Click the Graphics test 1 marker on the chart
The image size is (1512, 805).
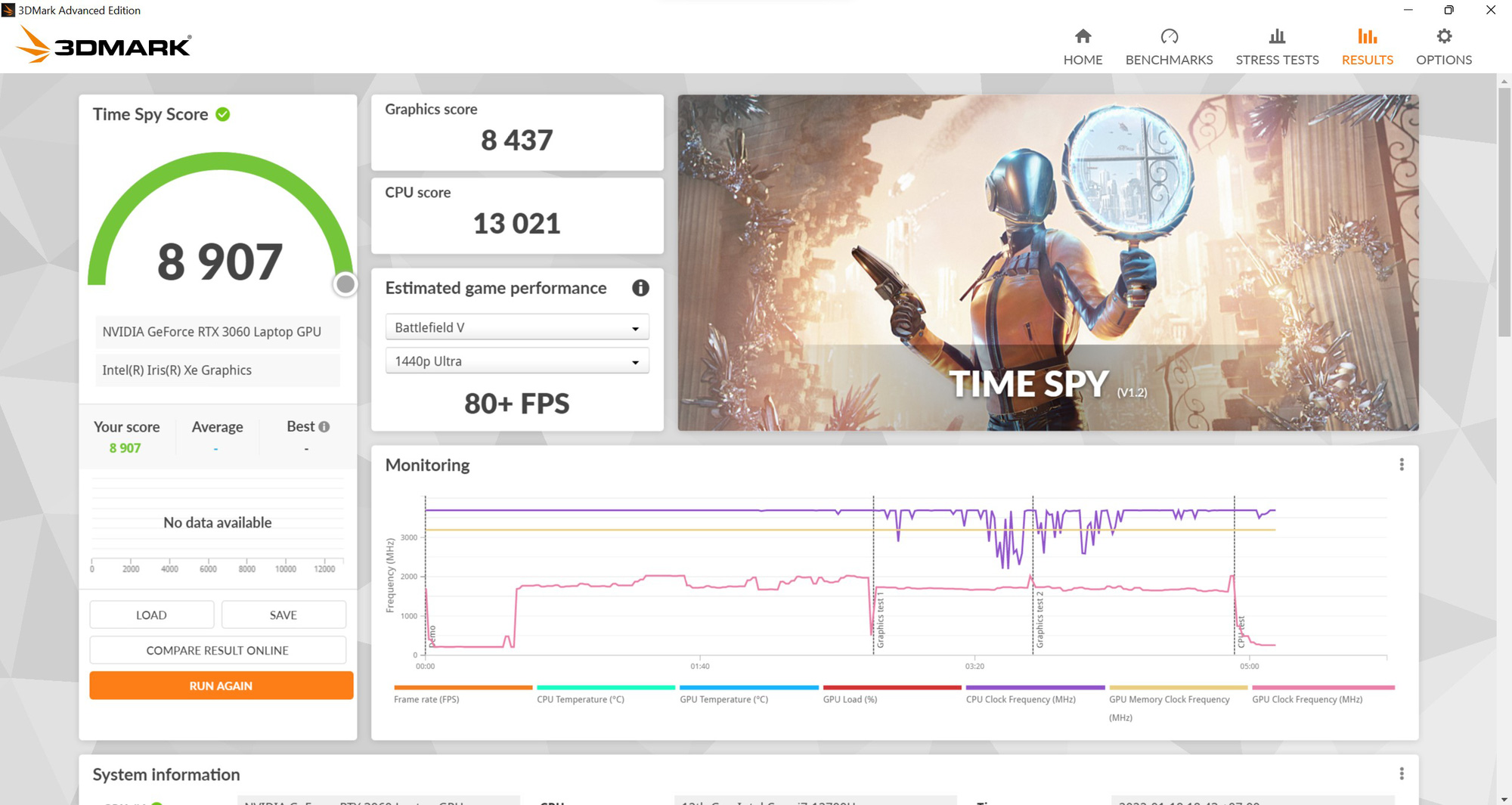880,620
